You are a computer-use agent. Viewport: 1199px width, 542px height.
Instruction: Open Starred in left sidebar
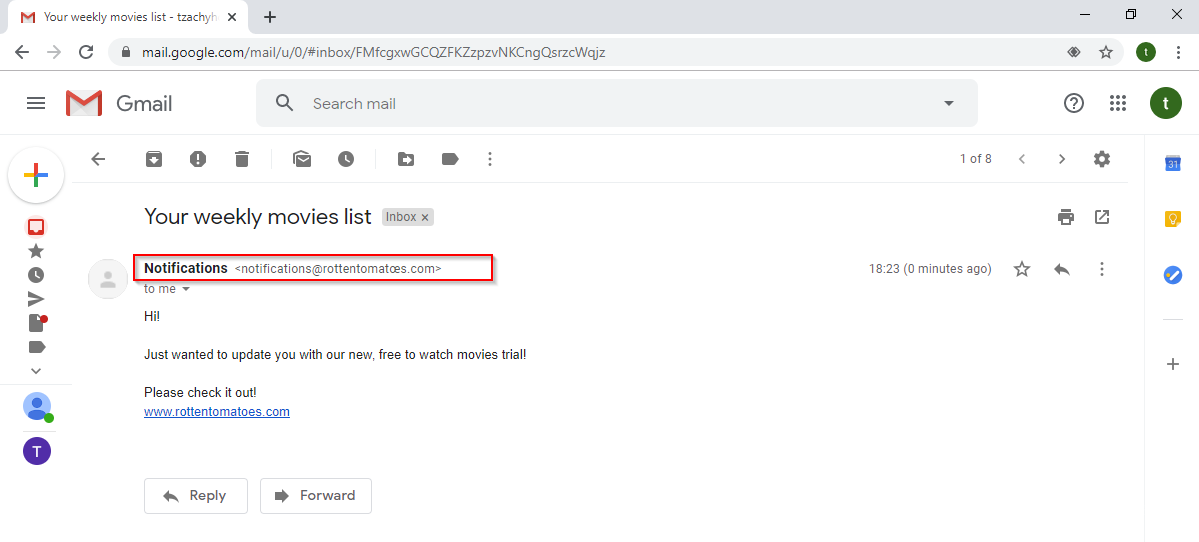click(36, 251)
